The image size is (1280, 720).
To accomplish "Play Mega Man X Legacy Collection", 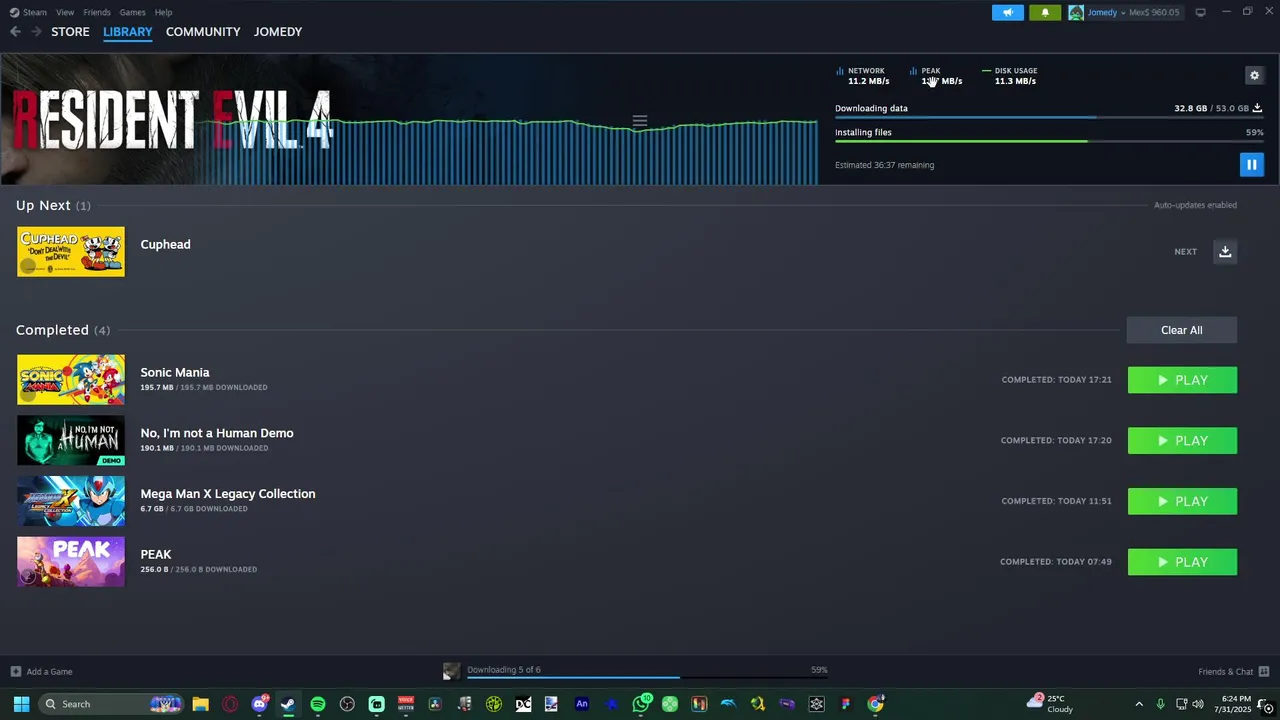I will click(1182, 501).
